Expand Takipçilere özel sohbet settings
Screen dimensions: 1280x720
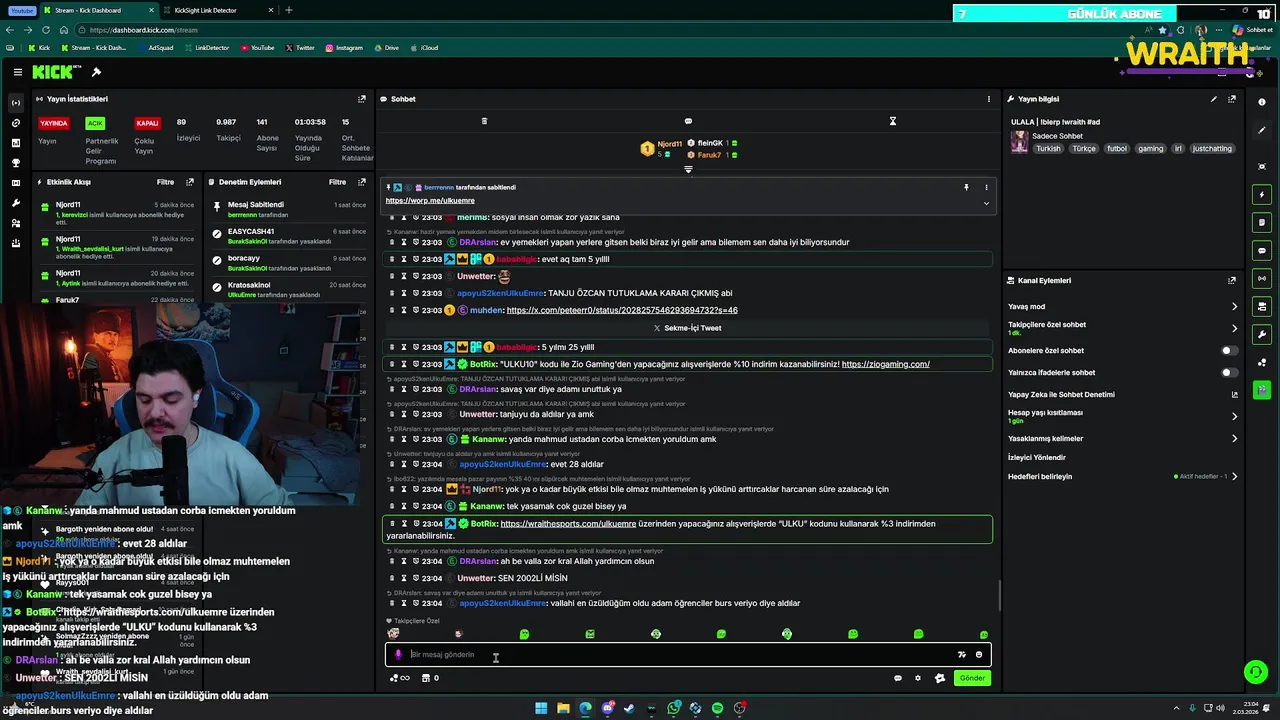point(1234,328)
